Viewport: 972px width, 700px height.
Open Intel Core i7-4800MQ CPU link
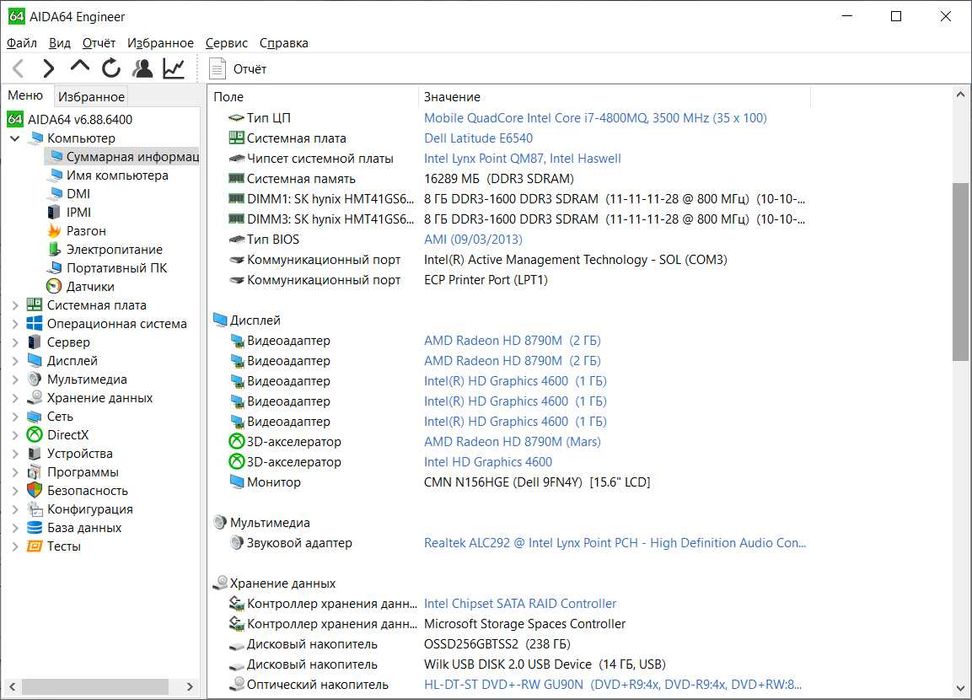click(x=595, y=118)
